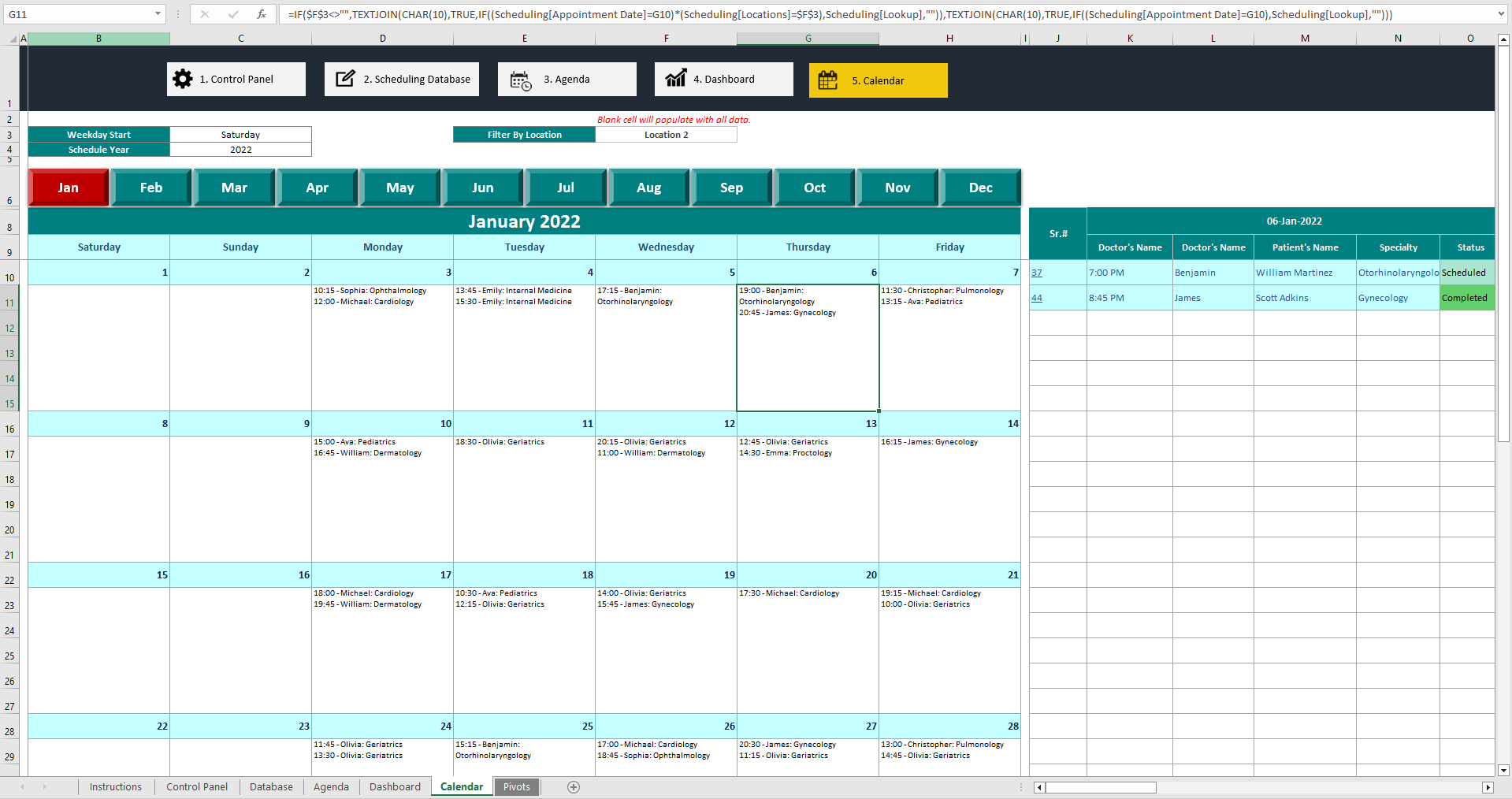Click the calendar icon on the yellow Calendar button
This screenshot has width=1512, height=799.
pyautogui.click(x=828, y=80)
